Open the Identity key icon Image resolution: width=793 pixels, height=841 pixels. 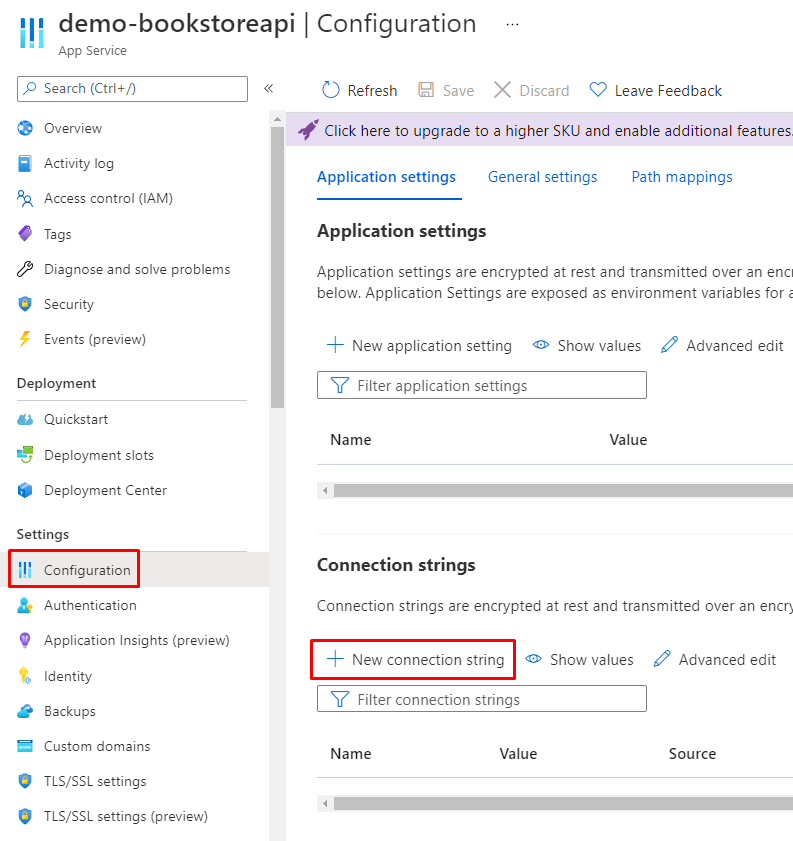pos(25,676)
